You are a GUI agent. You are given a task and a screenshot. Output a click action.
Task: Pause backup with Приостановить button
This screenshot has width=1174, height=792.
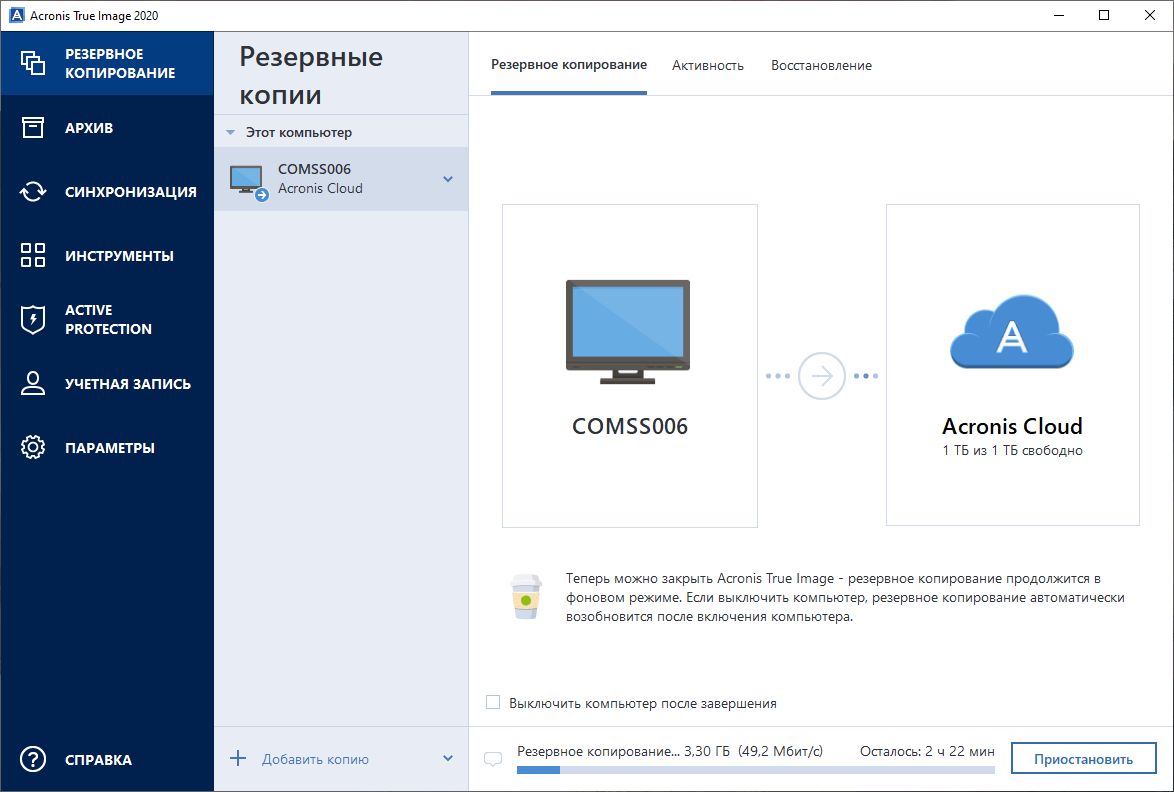[1083, 758]
